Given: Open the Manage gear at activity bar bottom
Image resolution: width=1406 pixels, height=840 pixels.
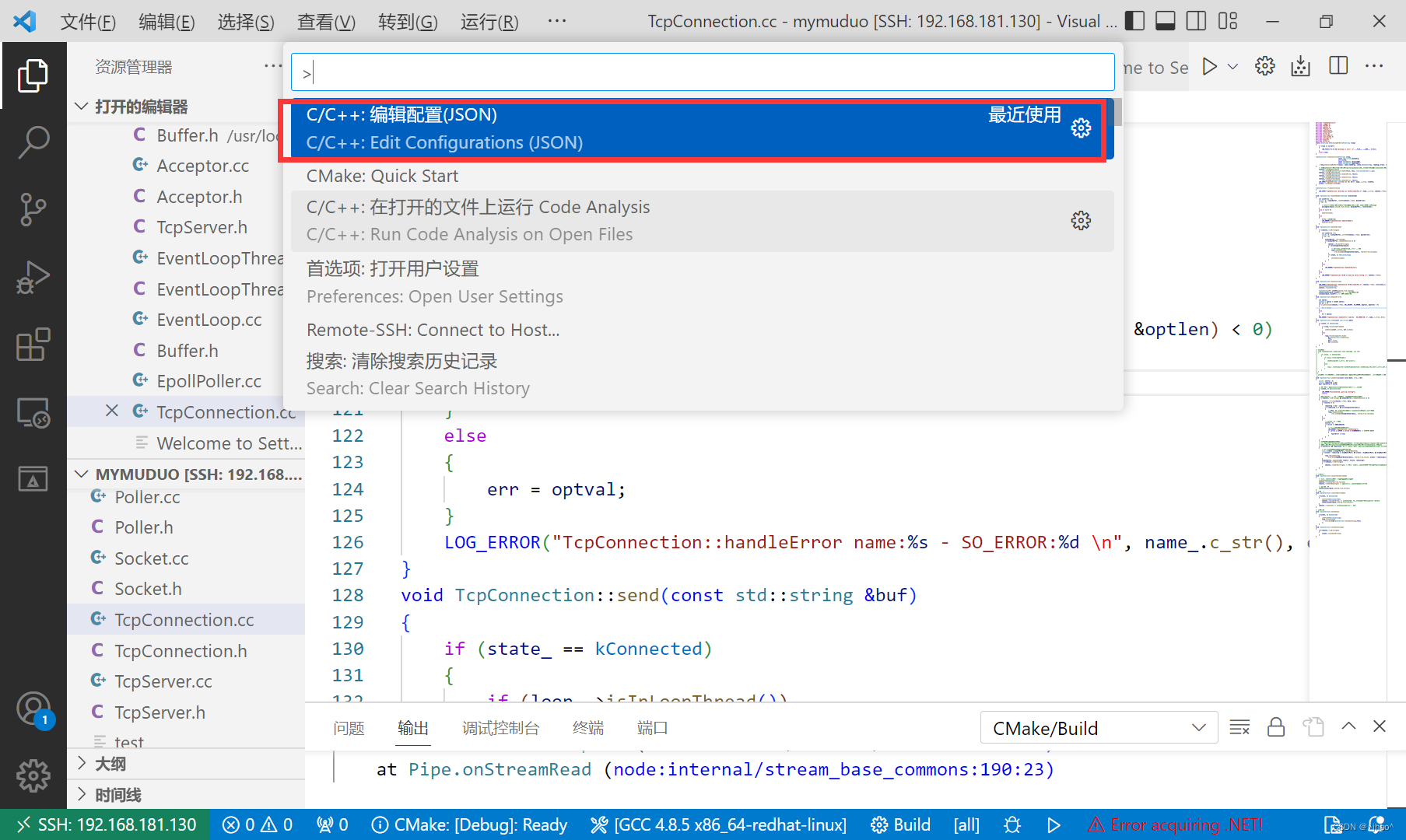Looking at the screenshot, I should point(33,775).
